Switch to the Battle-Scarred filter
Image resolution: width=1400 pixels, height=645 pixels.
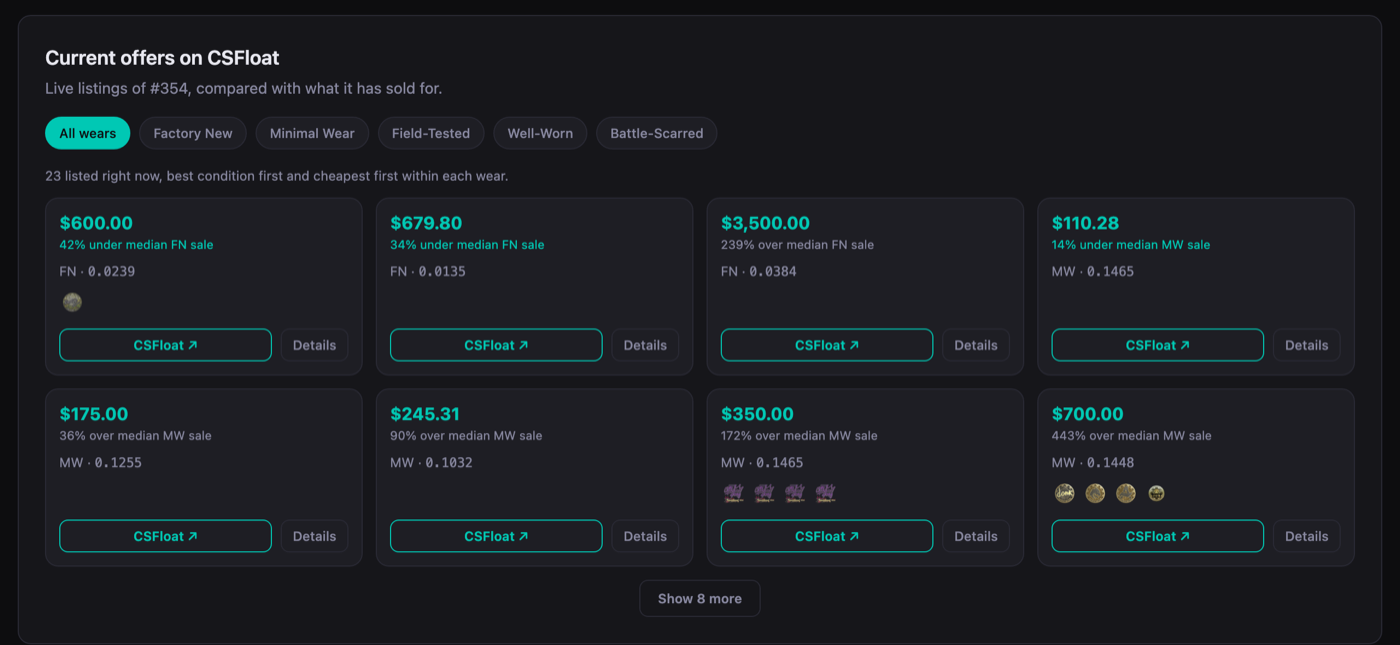657,133
